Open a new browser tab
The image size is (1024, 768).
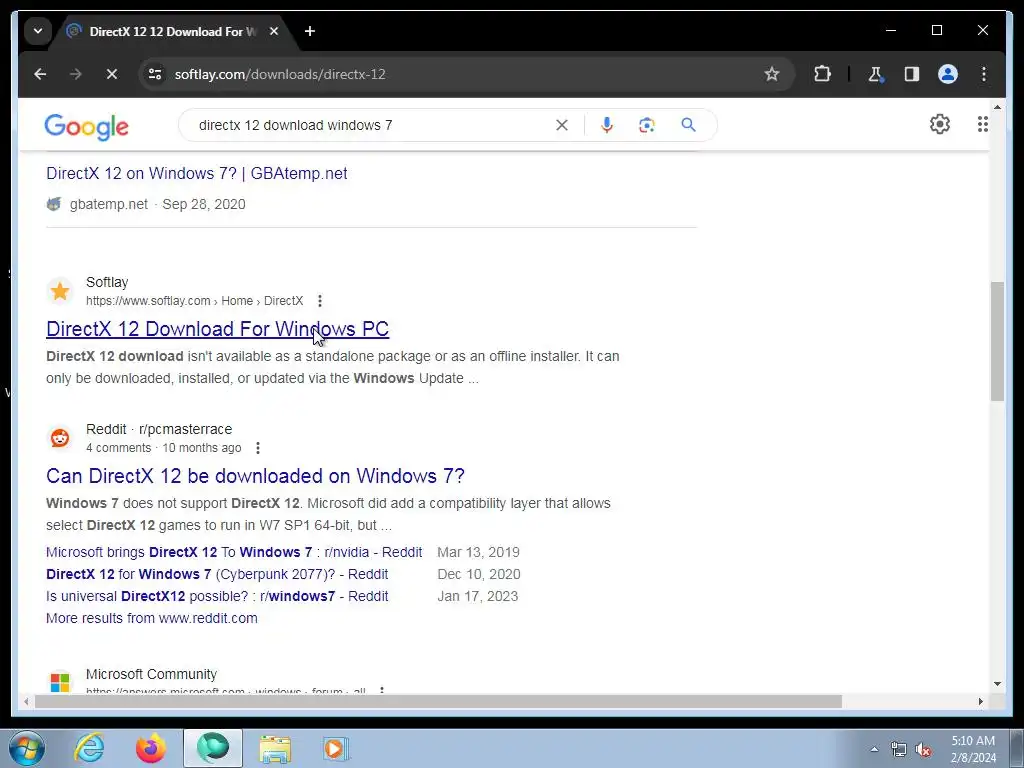(x=310, y=31)
